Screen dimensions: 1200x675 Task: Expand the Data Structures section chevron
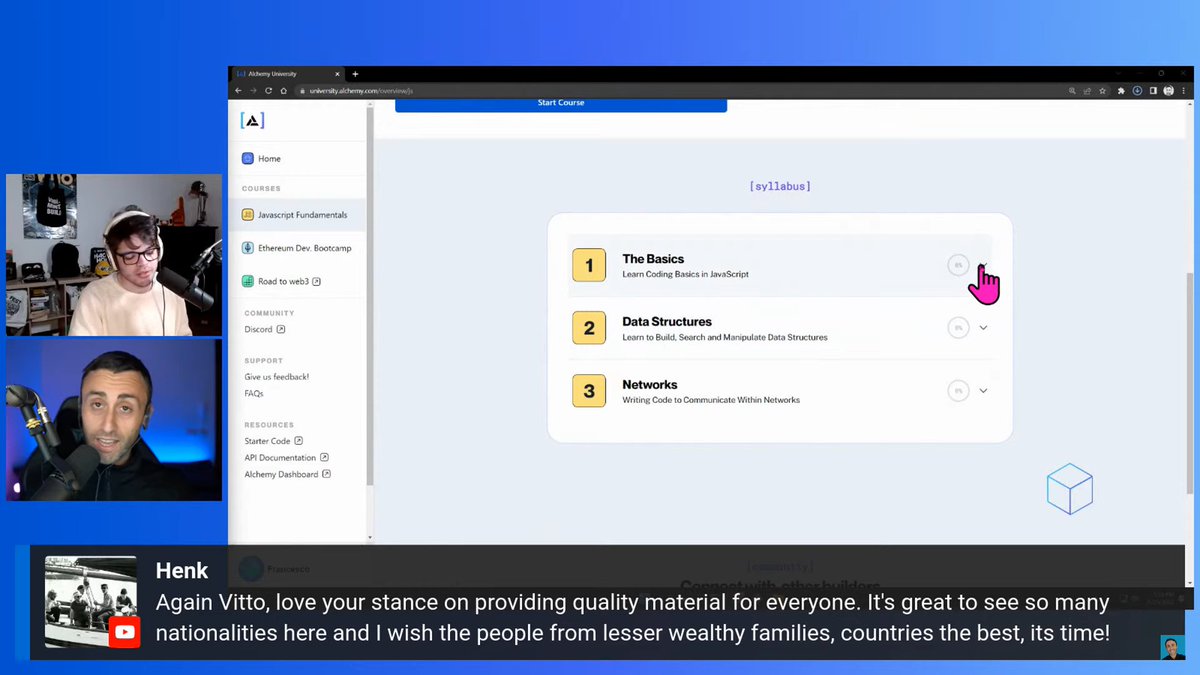(x=983, y=328)
